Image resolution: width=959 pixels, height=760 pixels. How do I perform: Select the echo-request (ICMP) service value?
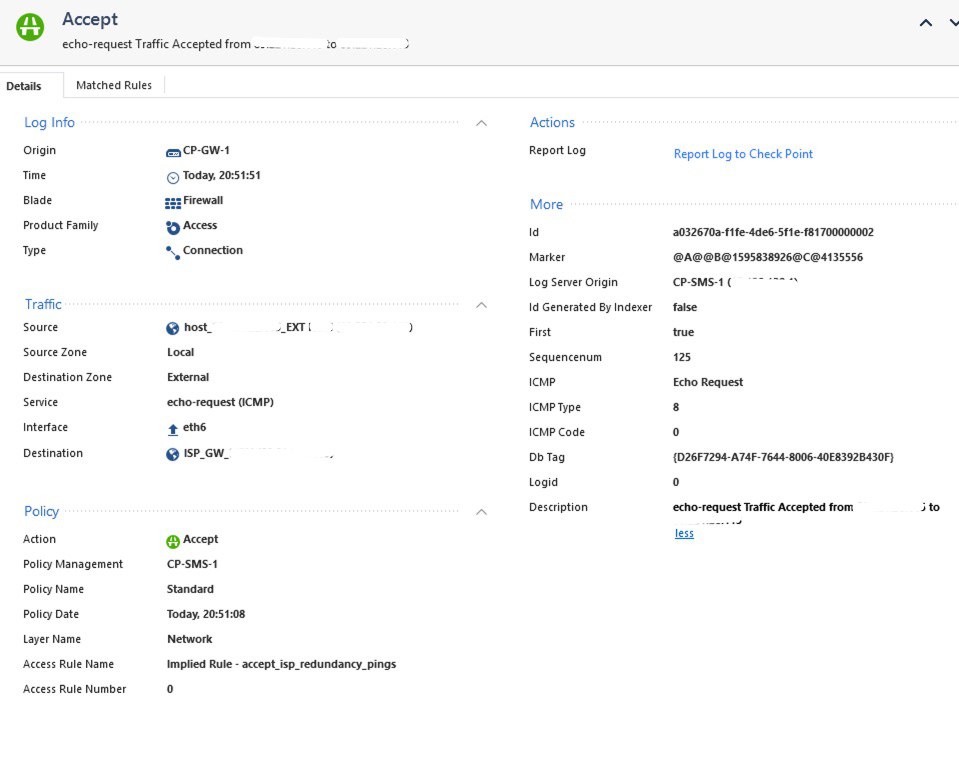(x=220, y=402)
